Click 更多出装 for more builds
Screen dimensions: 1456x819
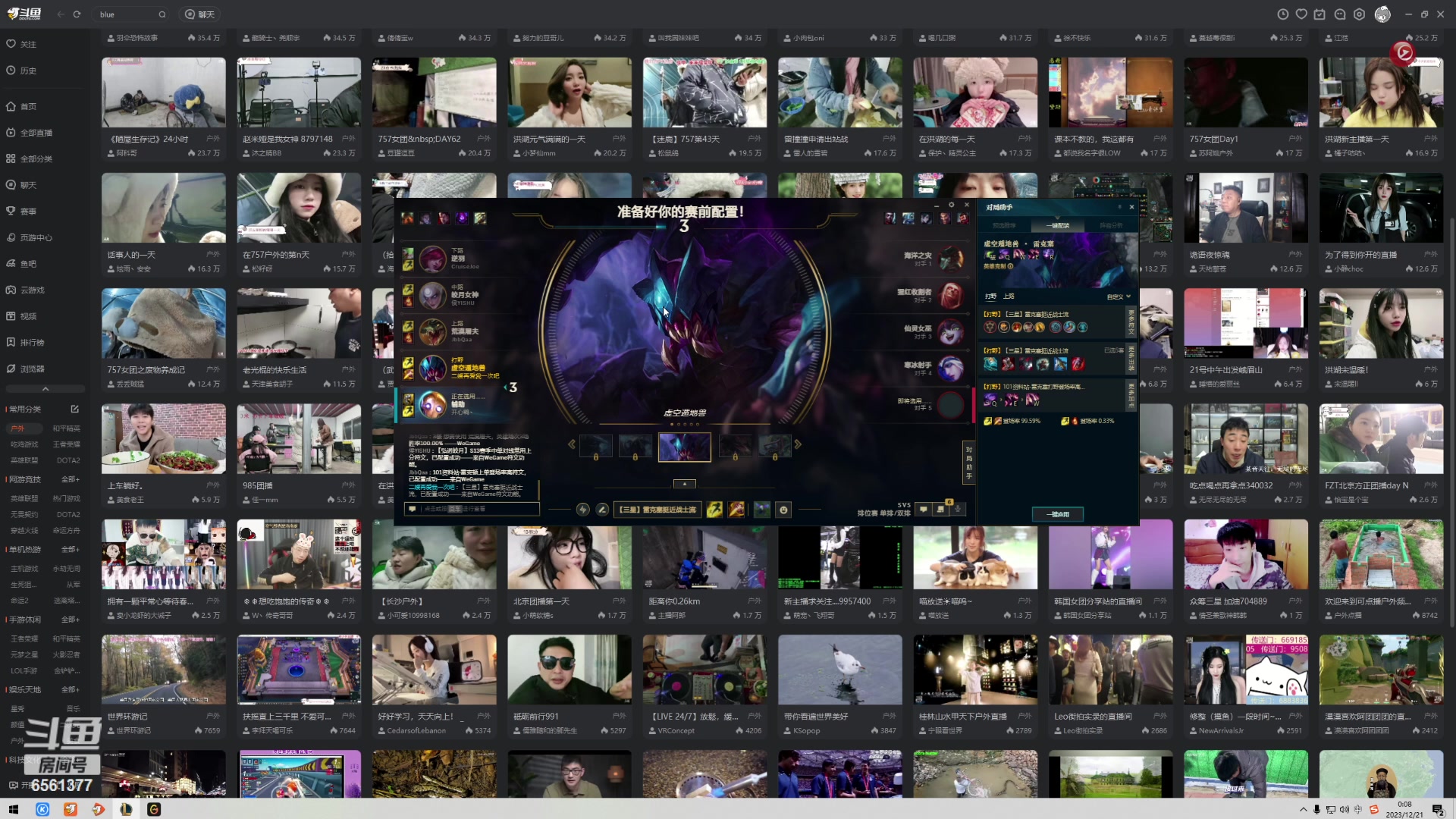point(1131,358)
